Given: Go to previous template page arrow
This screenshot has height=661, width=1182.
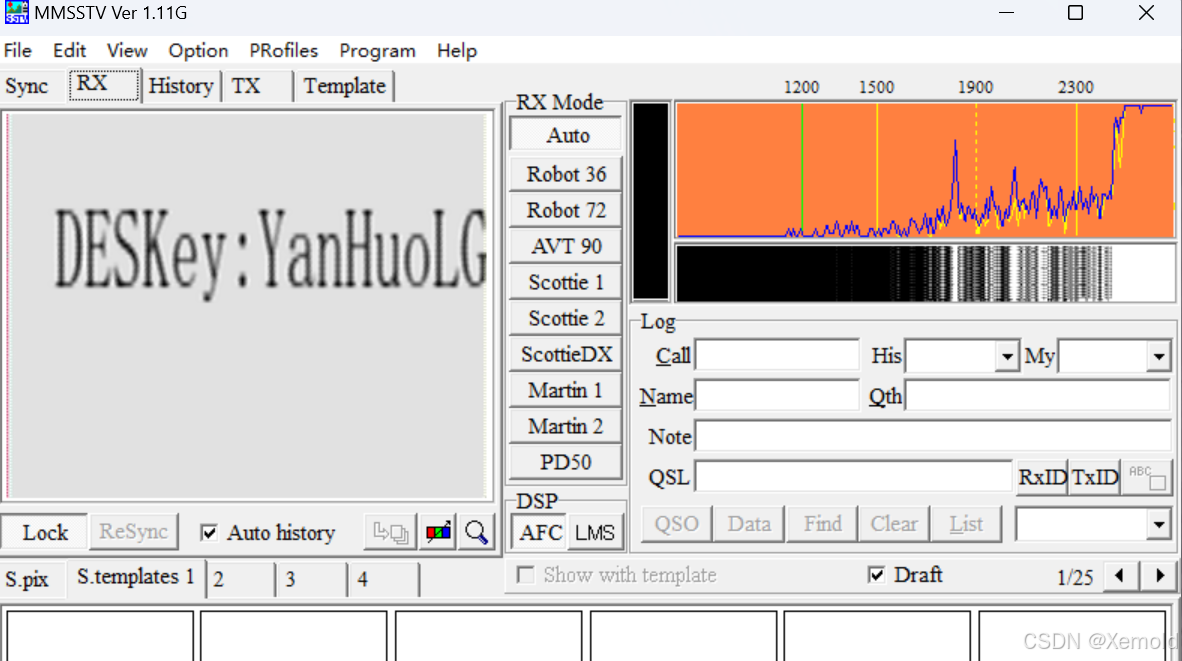Looking at the screenshot, I should click(x=1119, y=577).
